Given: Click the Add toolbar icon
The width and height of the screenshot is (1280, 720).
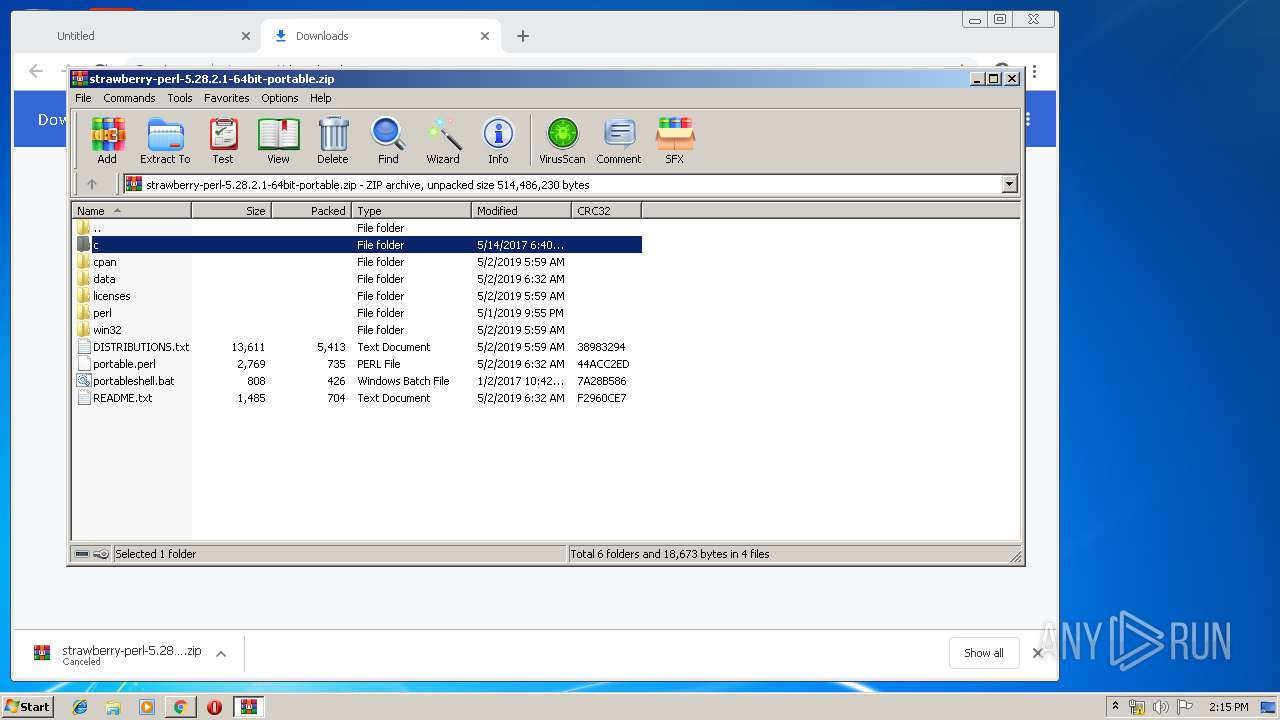Looking at the screenshot, I should point(107,140).
